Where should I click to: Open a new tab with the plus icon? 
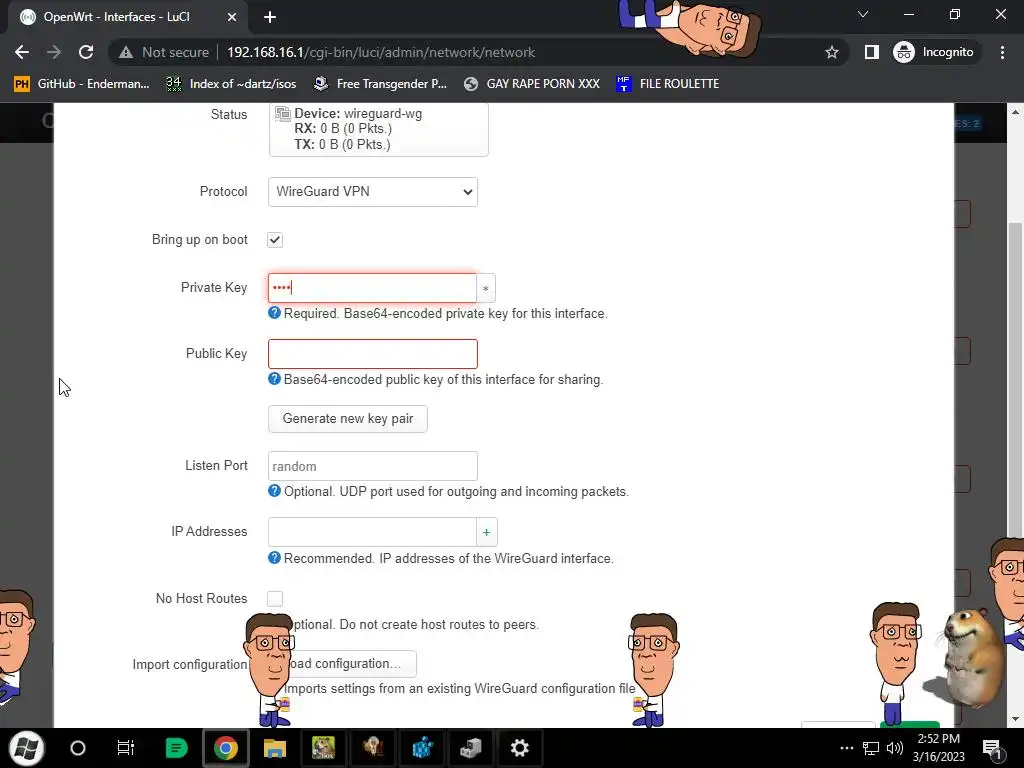[270, 17]
